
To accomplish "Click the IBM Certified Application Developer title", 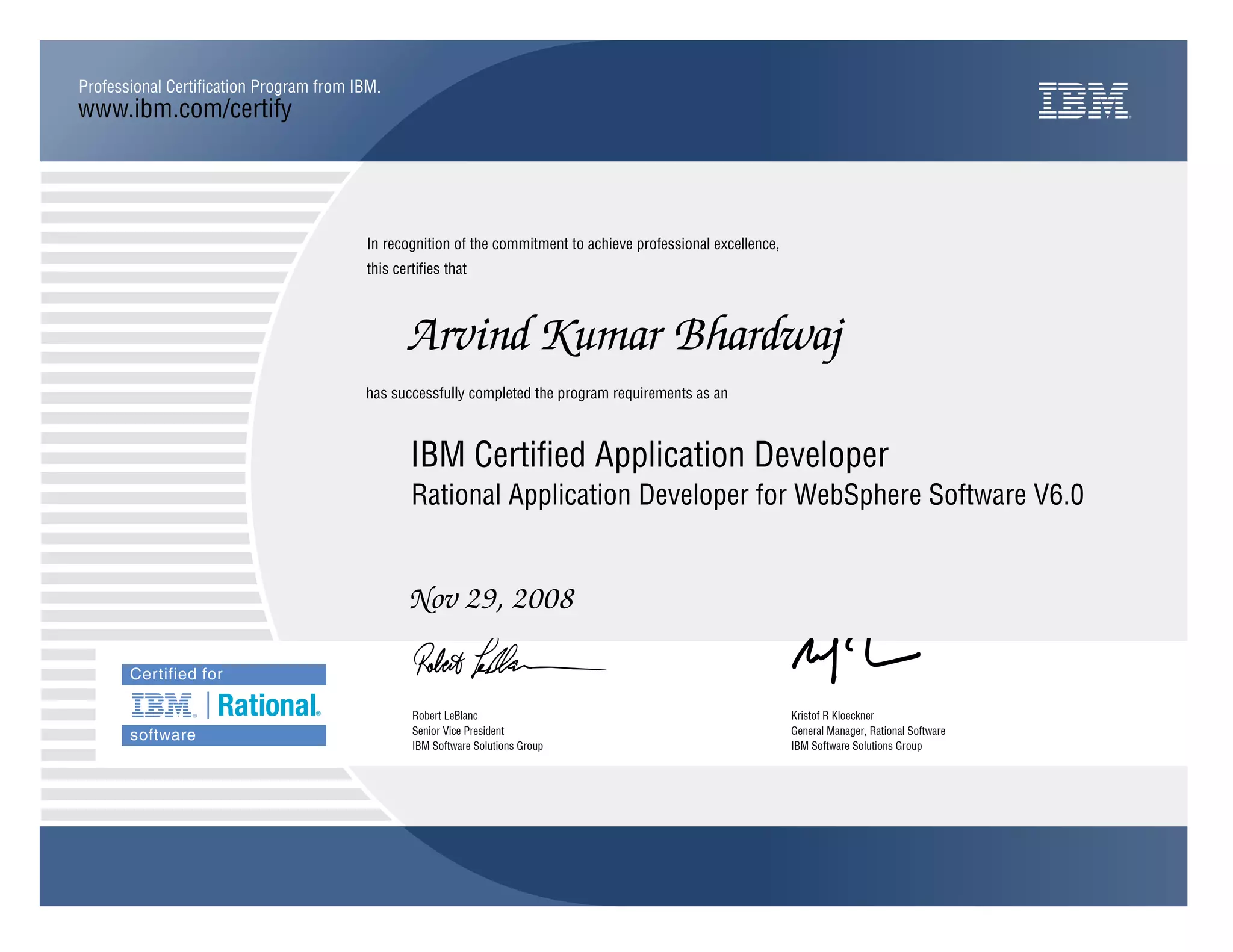I will point(649,454).
